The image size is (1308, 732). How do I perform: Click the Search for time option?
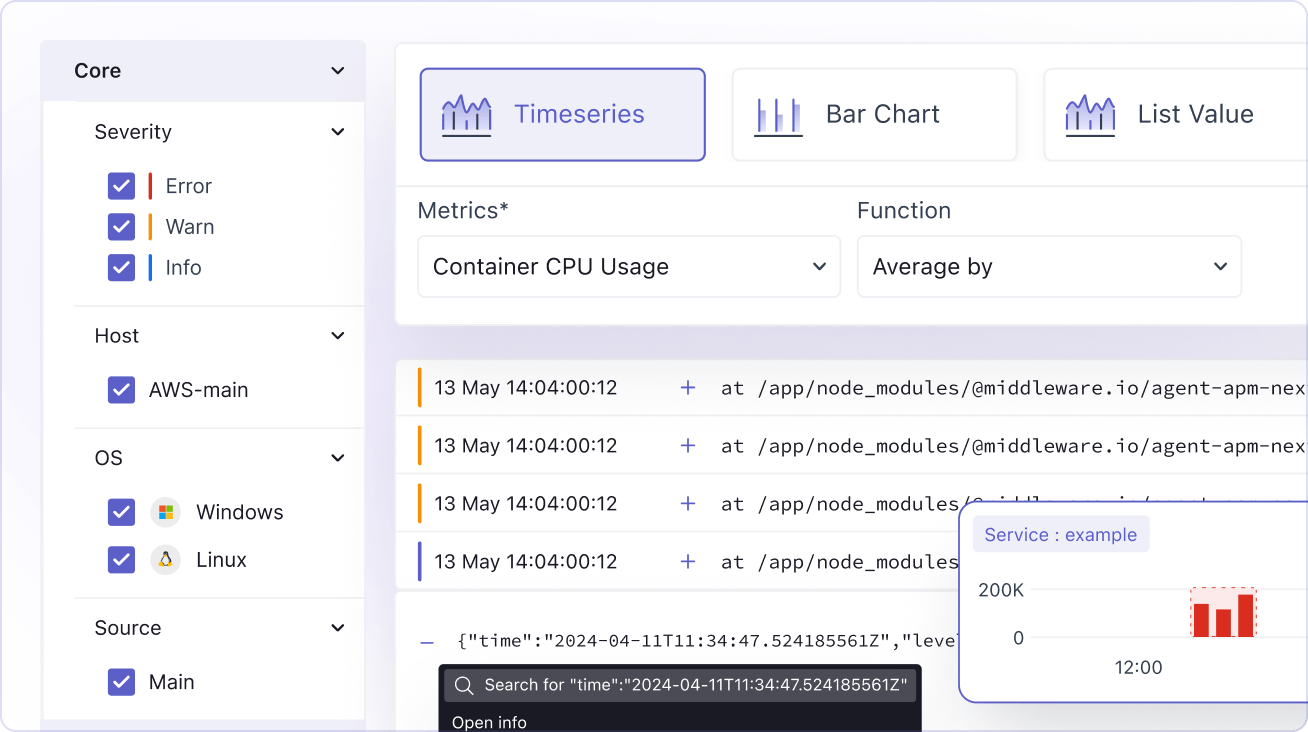pos(680,685)
